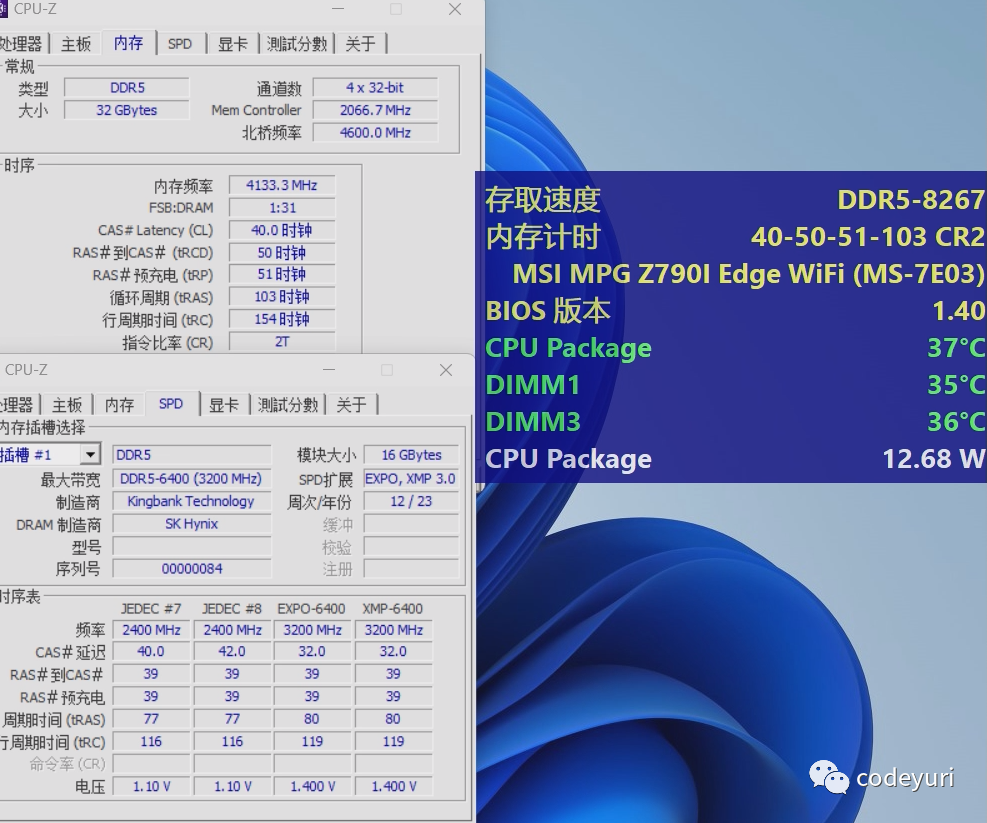Viewport: 987px width, 823px height.
Task: Click the 50 时钟 tRCD value
Action: click(282, 253)
